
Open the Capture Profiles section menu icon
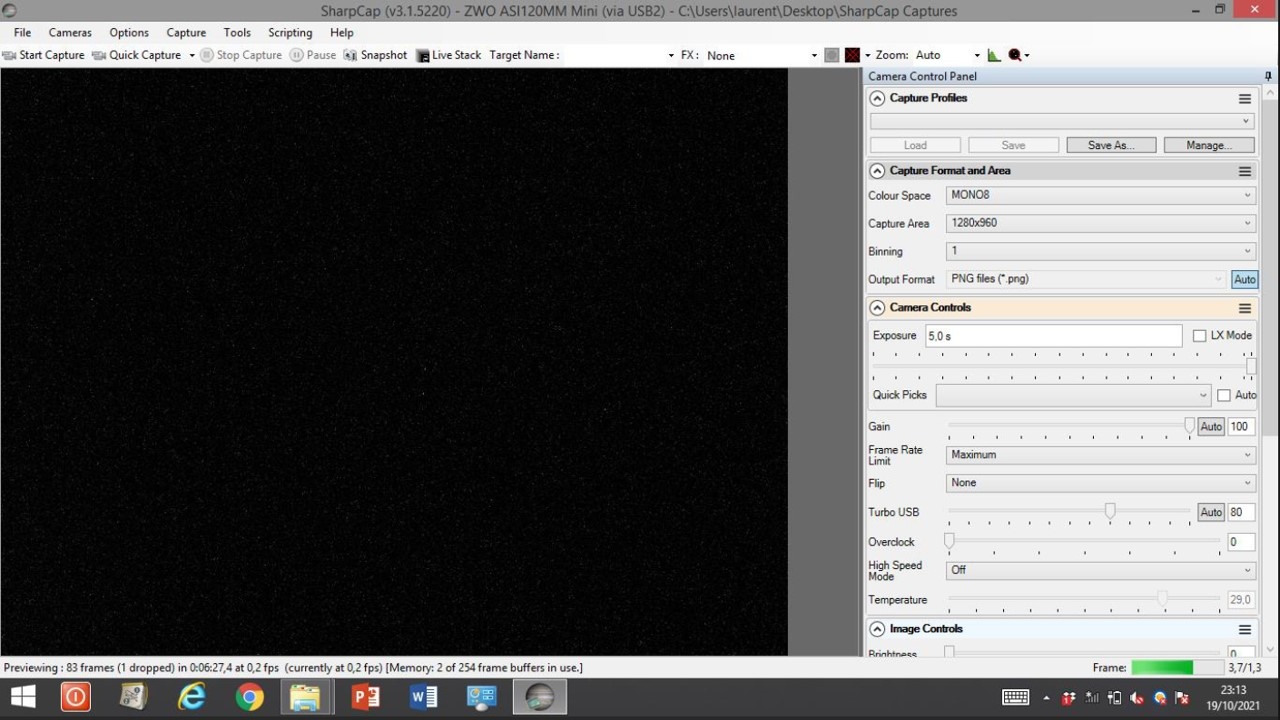tap(1245, 99)
